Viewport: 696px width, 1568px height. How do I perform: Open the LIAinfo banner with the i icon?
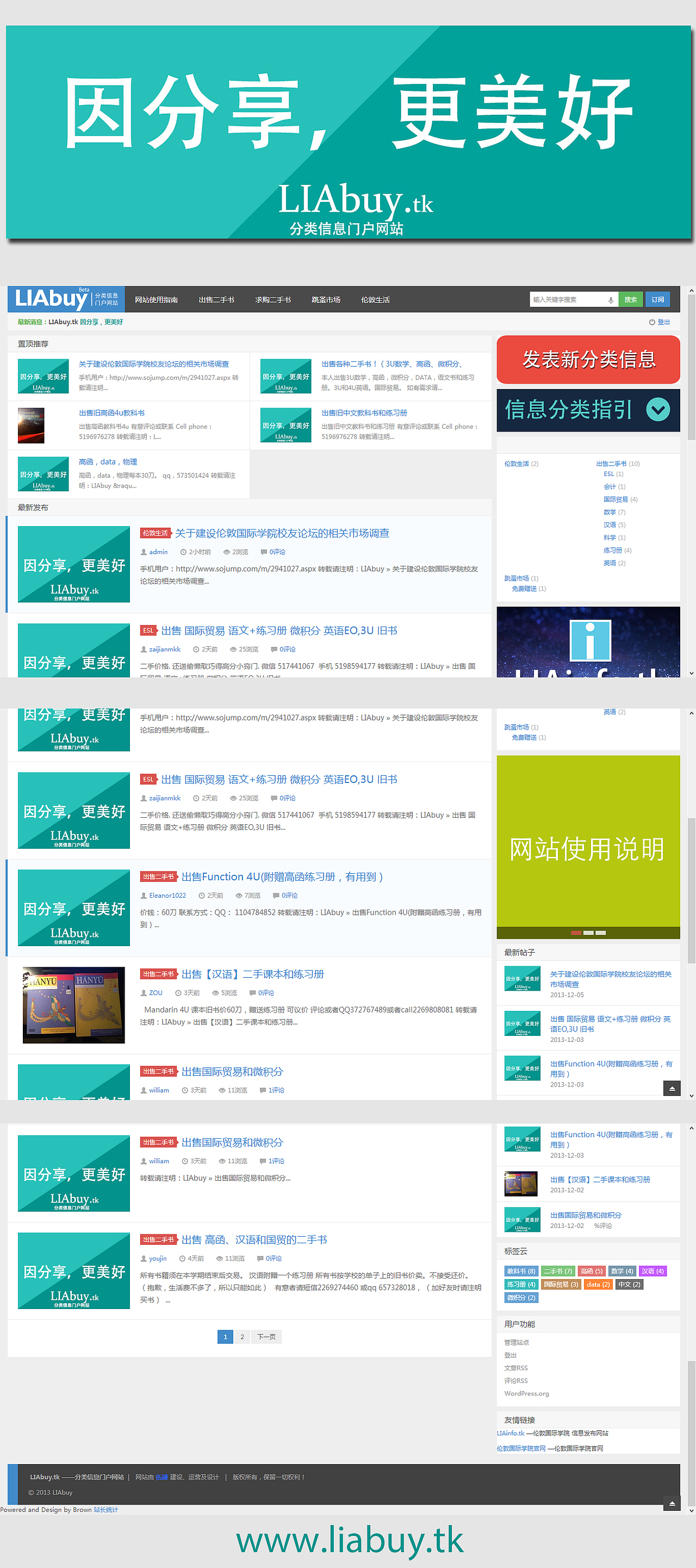(x=588, y=642)
